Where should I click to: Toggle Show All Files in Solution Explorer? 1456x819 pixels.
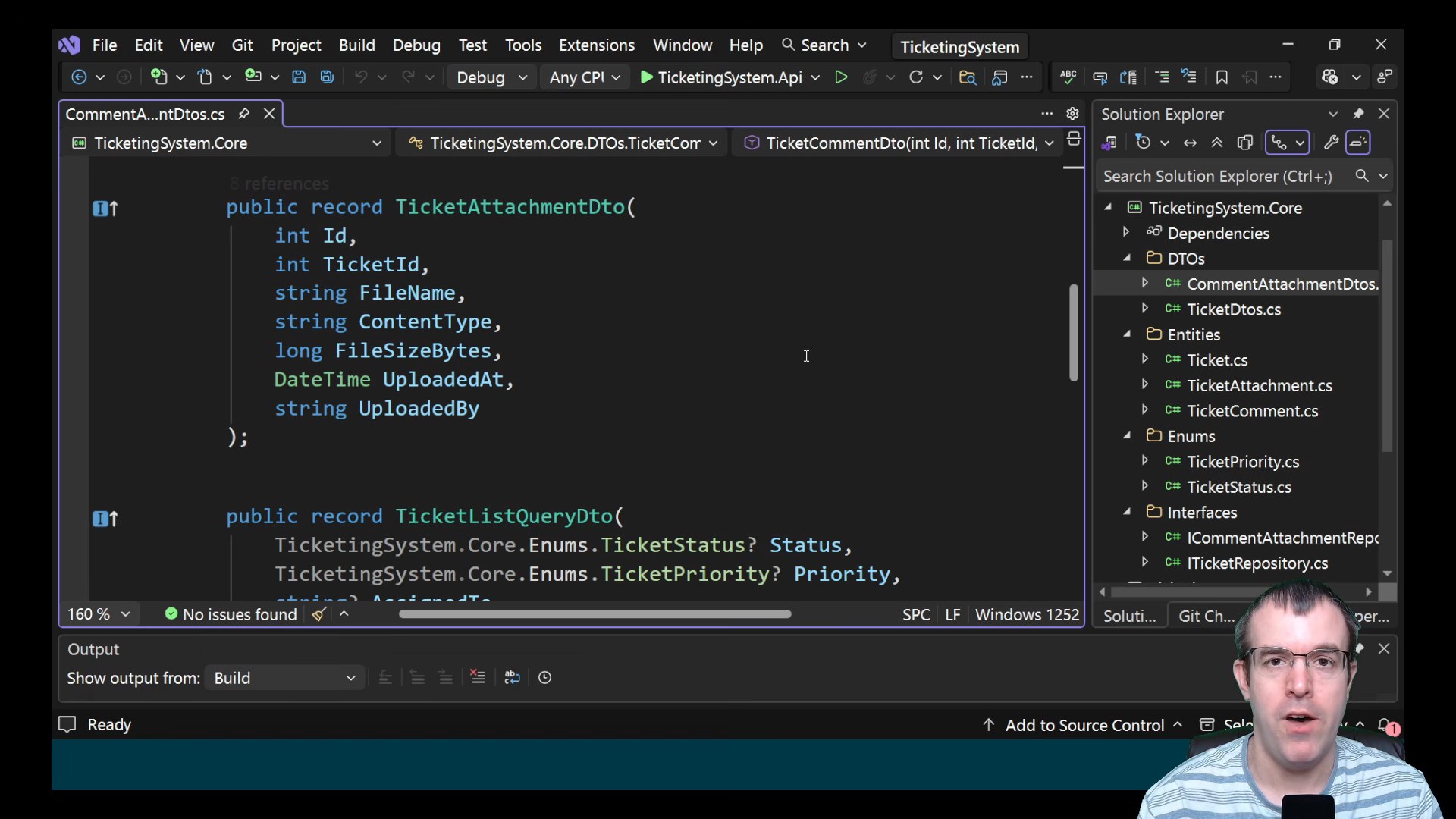coord(1245,143)
